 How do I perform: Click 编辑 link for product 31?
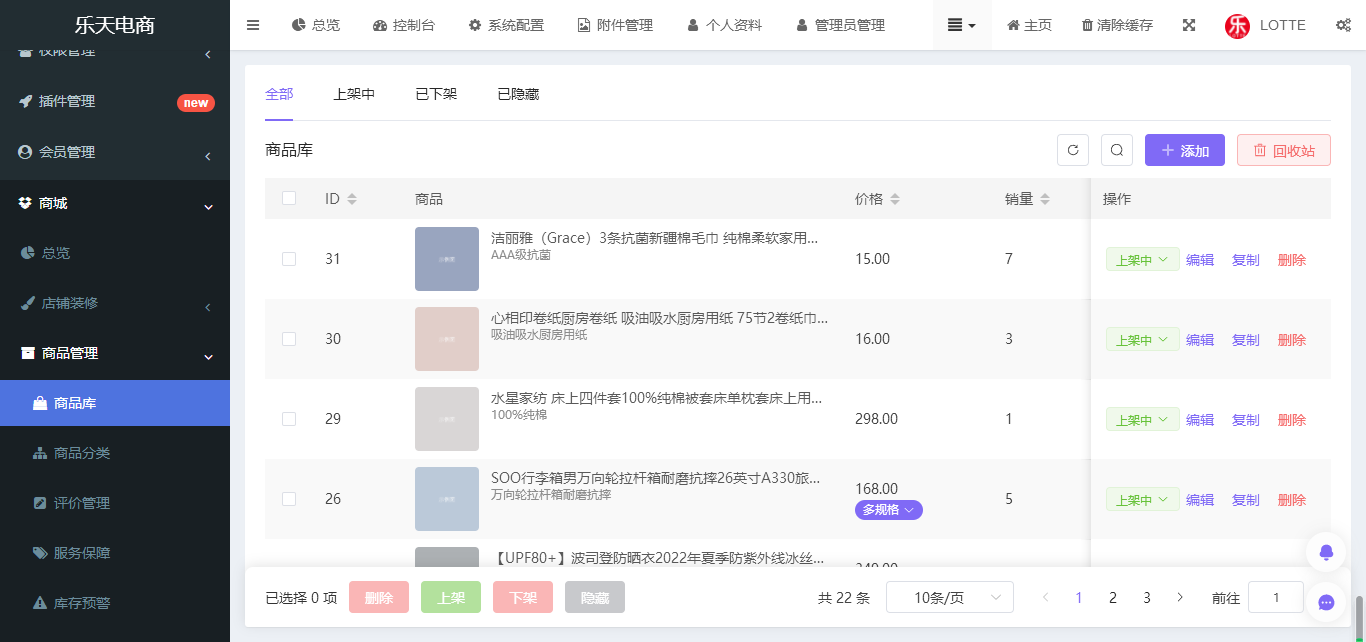1200,260
